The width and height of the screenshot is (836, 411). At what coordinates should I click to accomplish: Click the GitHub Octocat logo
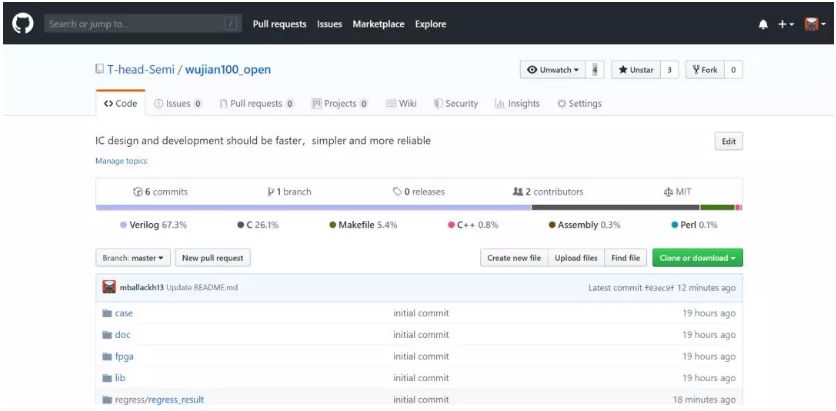[x=23, y=24]
